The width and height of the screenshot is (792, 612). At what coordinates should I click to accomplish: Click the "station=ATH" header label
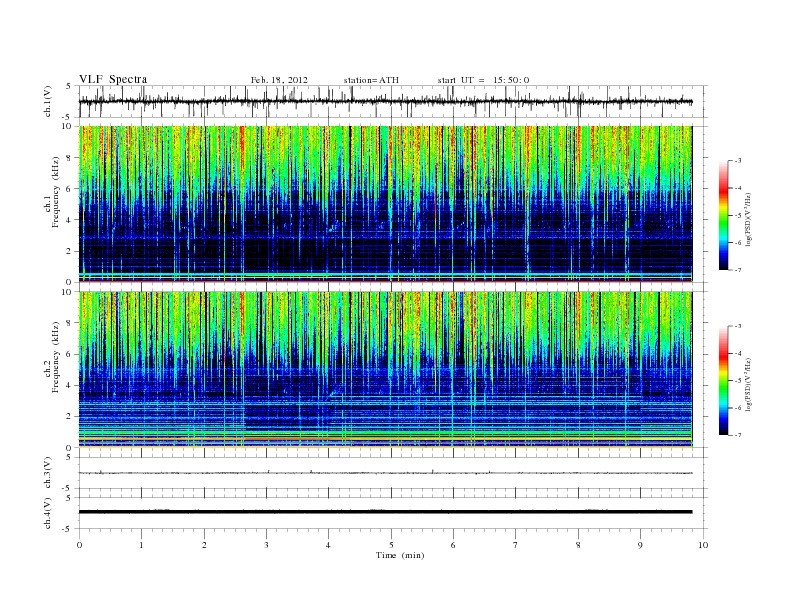pos(371,80)
